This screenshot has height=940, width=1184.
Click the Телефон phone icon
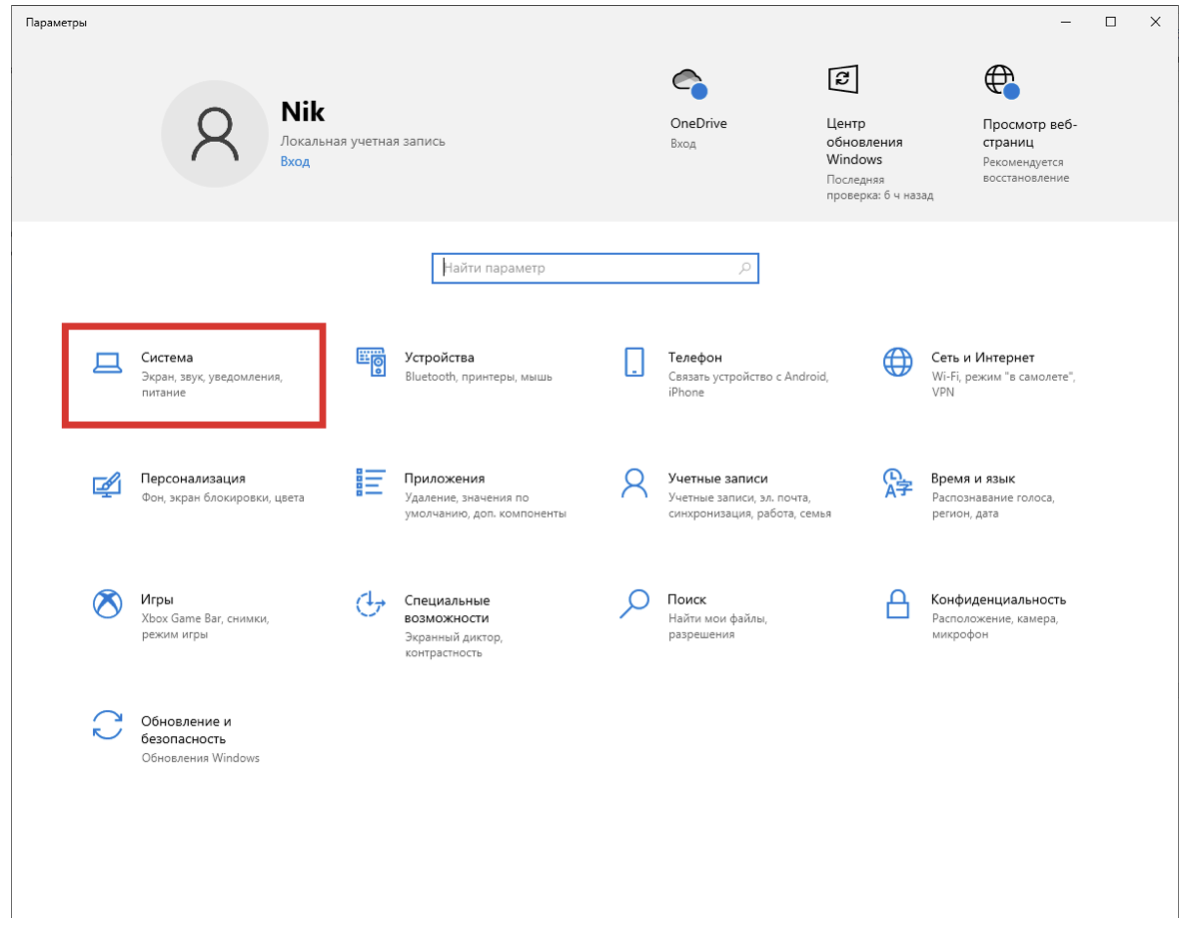click(x=634, y=362)
